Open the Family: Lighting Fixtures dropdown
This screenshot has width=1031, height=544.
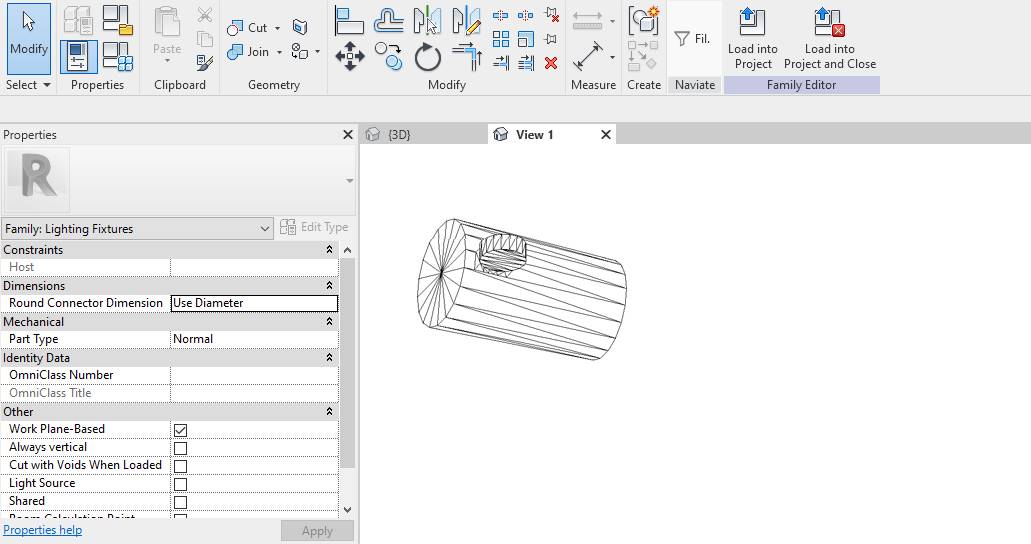pyautogui.click(x=137, y=229)
